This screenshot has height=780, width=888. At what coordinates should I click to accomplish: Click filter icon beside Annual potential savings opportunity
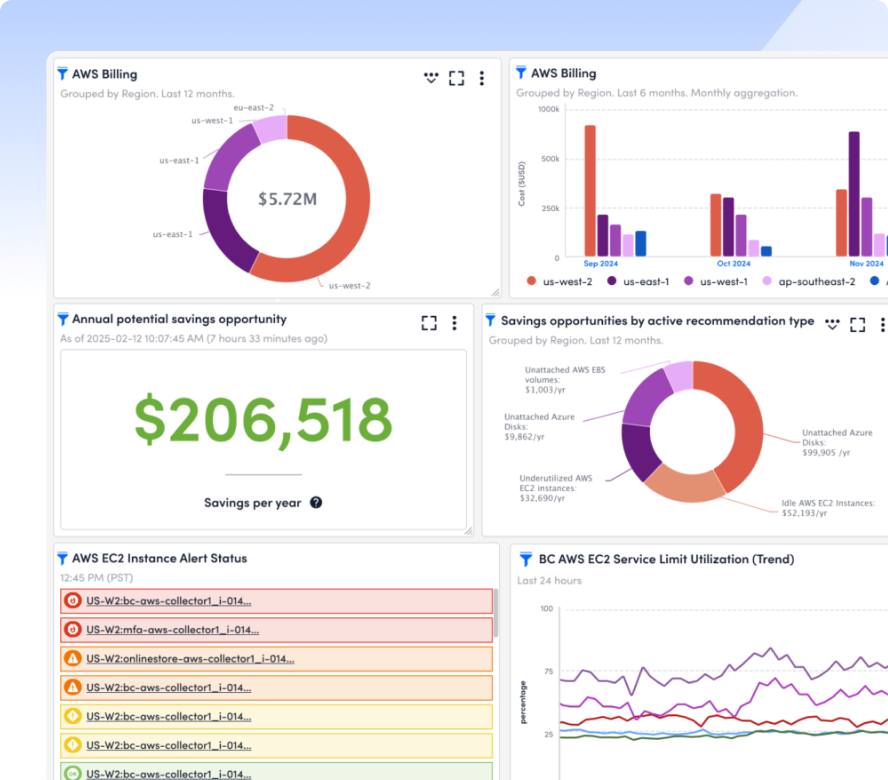coord(63,319)
